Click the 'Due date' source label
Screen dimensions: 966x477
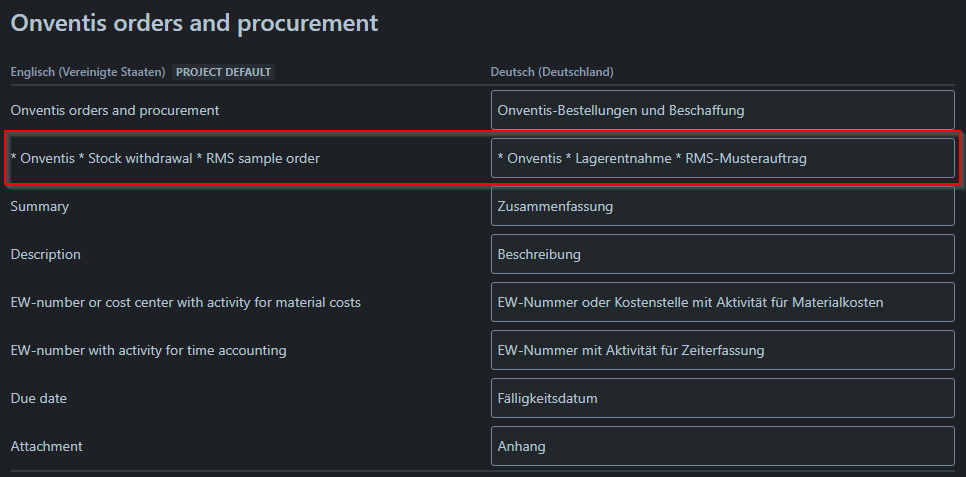click(38, 398)
